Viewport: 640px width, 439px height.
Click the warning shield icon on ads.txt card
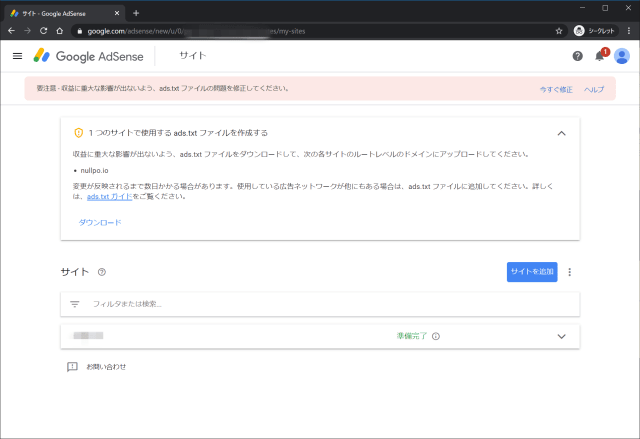point(78,133)
